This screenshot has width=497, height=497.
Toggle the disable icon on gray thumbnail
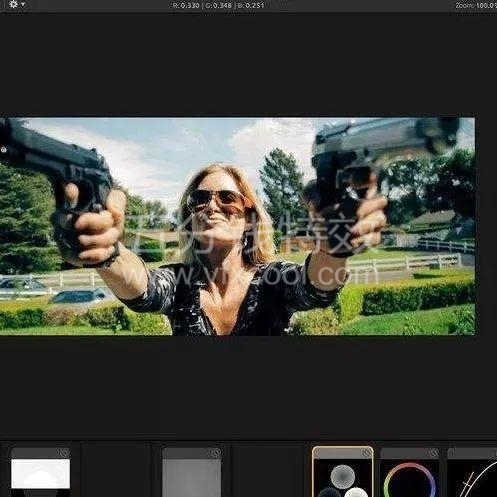click(x=215, y=453)
